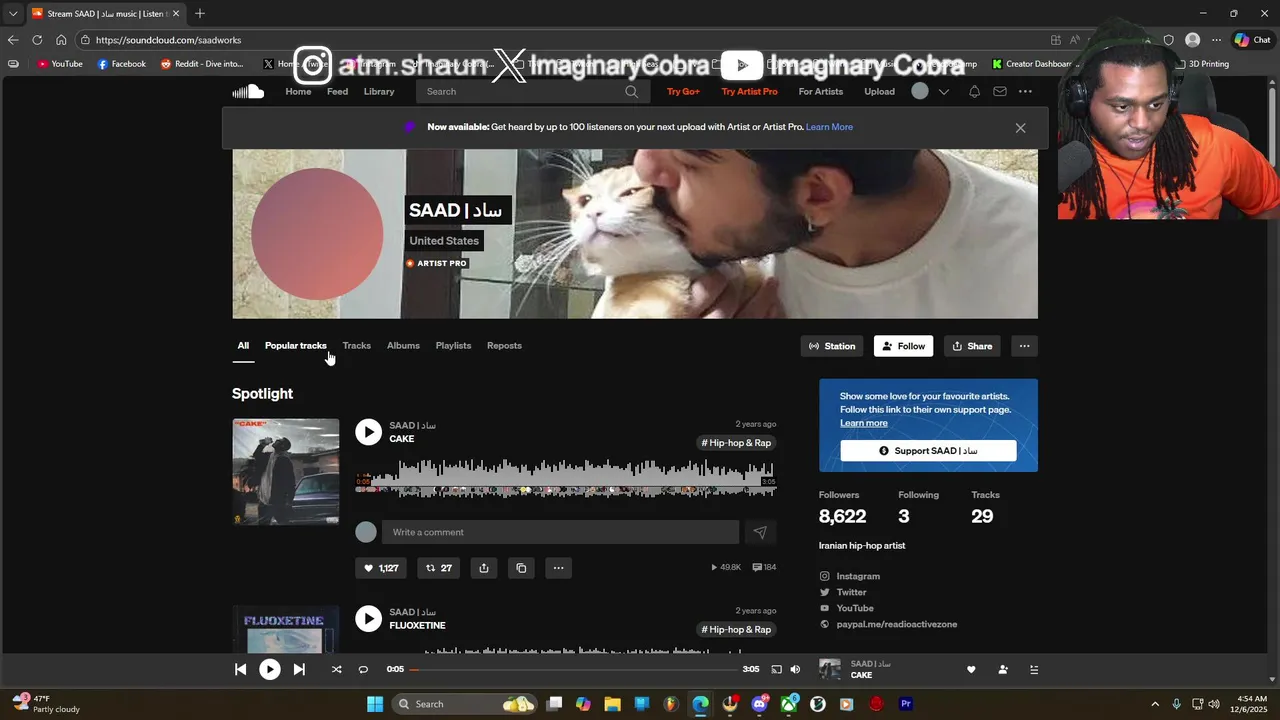1280x720 pixels.
Task: Skip to next track in player
Action: [299, 670]
